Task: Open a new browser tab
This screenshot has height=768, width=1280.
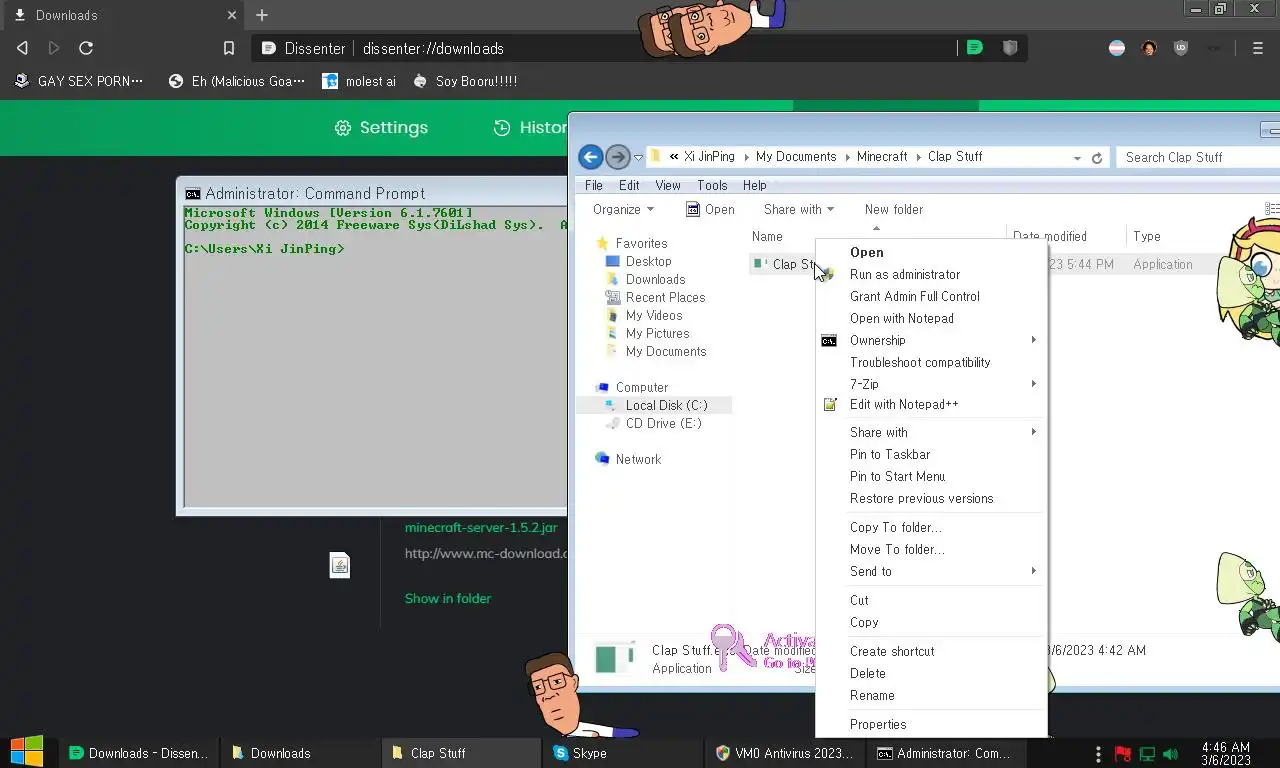Action: click(262, 15)
